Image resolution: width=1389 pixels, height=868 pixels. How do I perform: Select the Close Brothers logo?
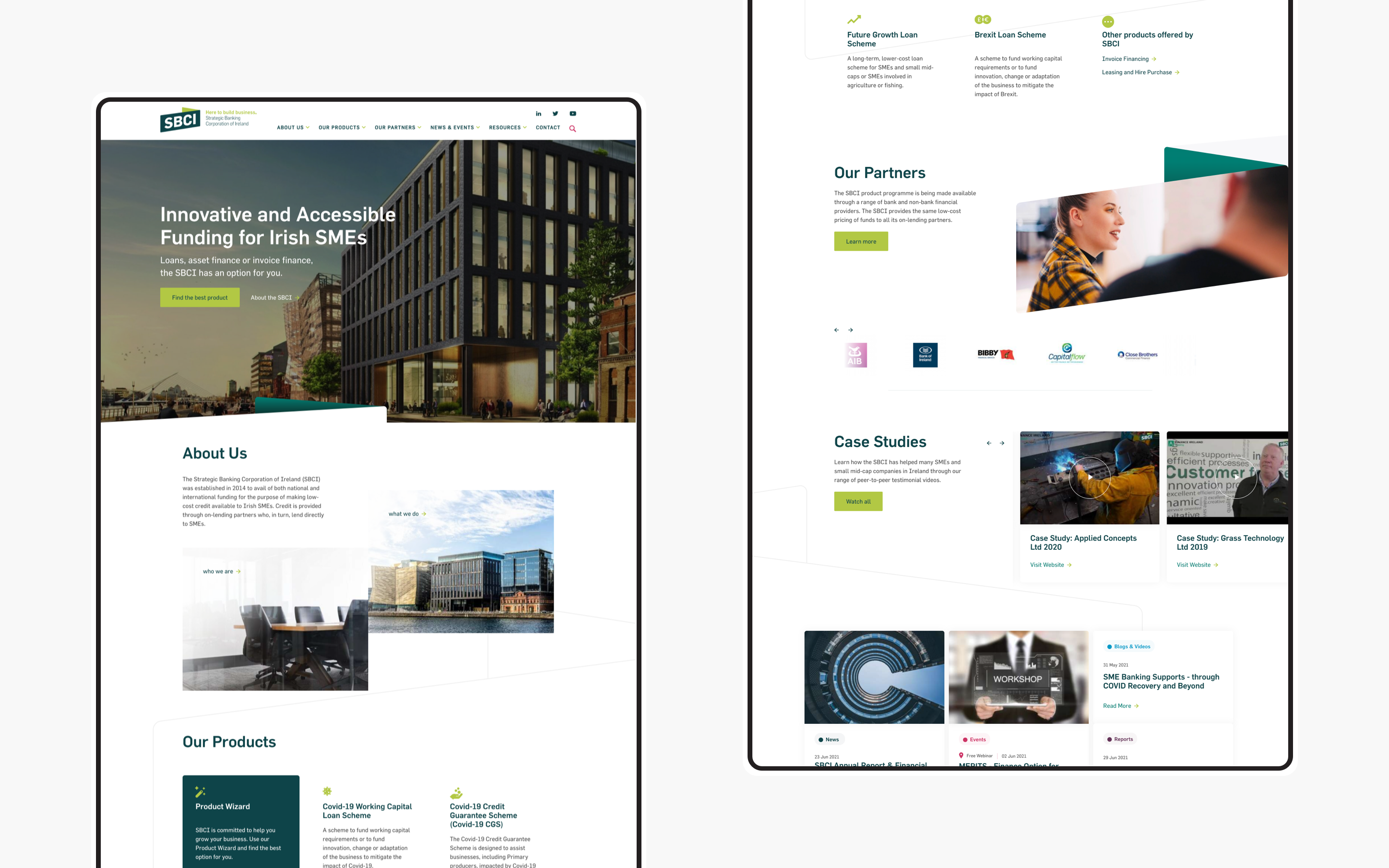coord(1138,355)
